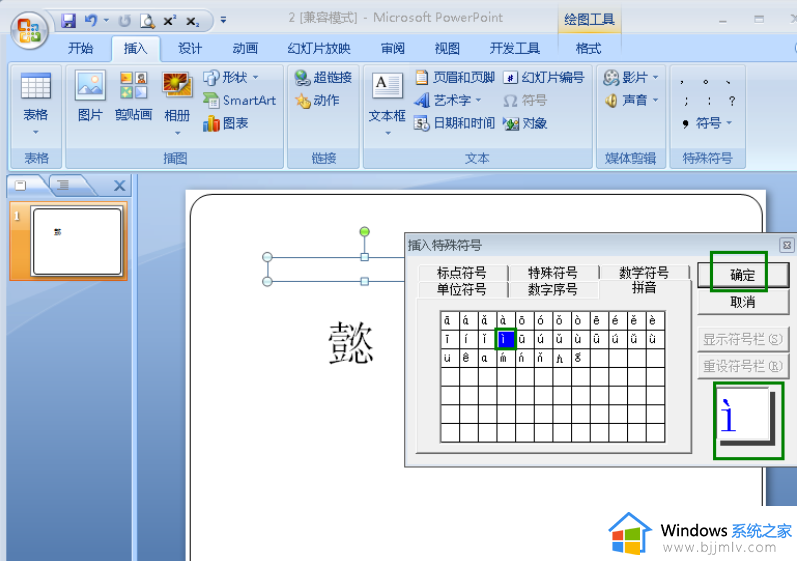The width and height of the screenshot is (797, 561).
Task: Insert a picture (图片)
Action: click(90, 96)
